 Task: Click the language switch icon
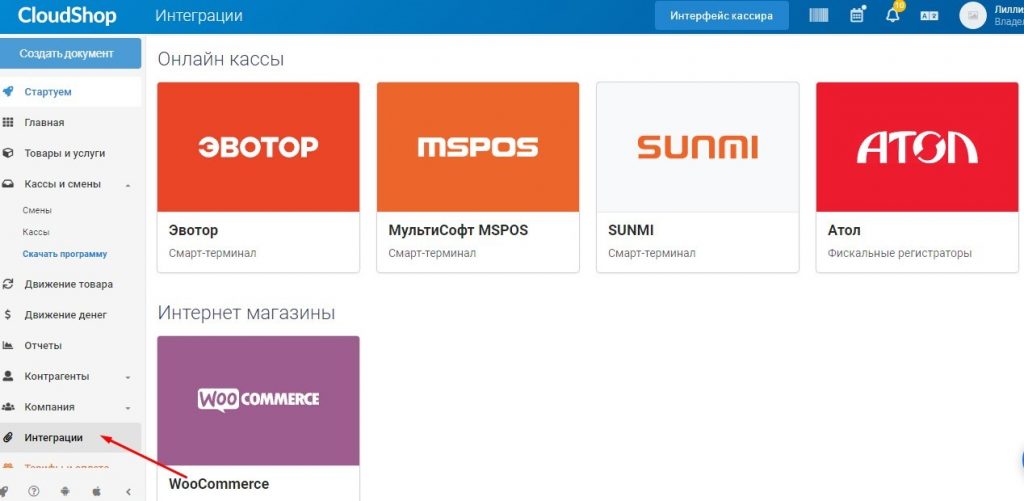pyautogui.click(x=929, y=16)
